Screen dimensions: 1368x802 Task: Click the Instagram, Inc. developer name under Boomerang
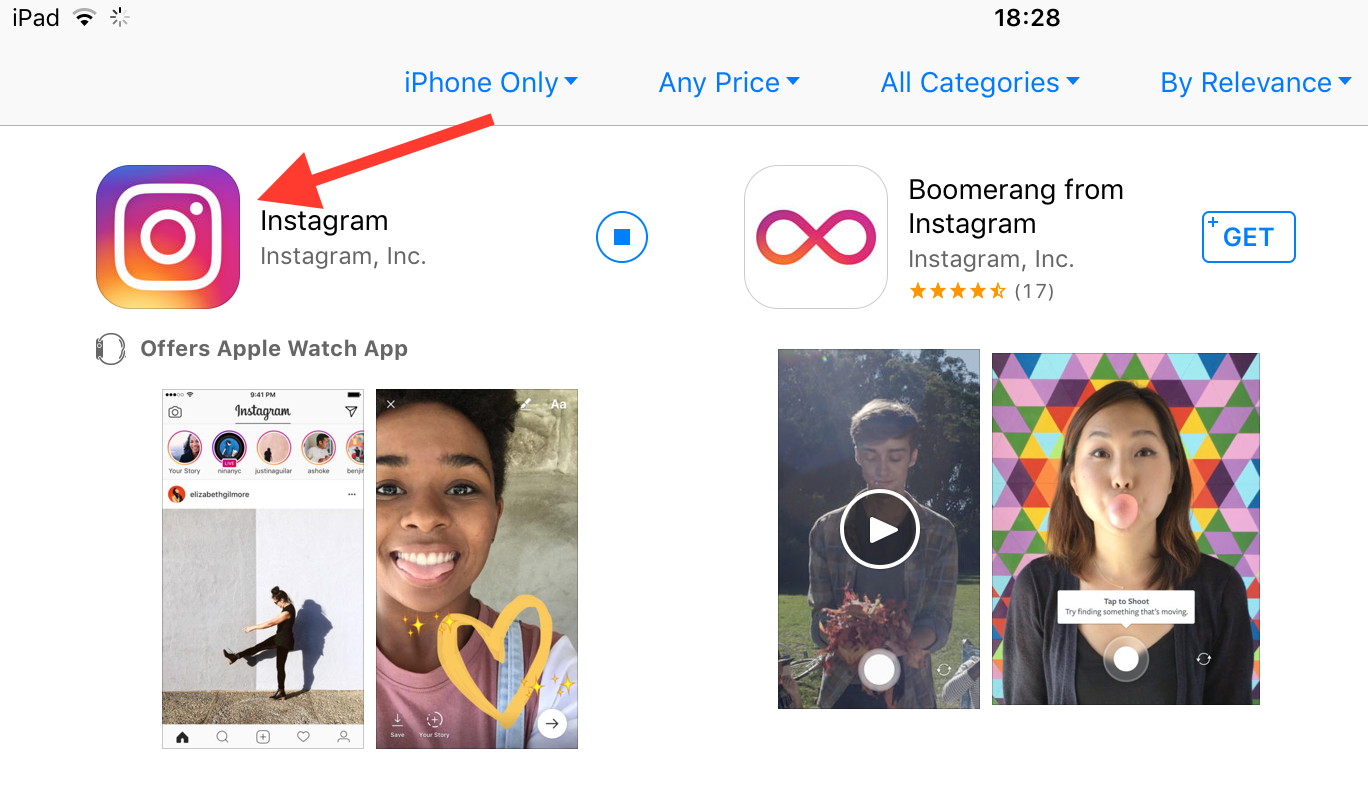(x=990, y=259)
